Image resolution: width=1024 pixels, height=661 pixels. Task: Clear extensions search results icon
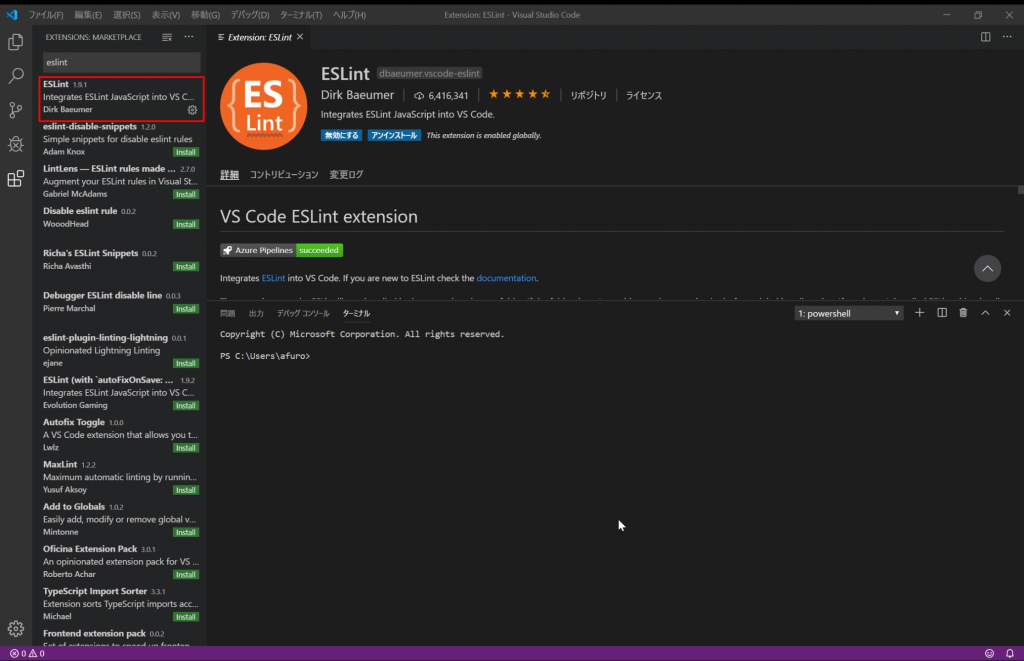tap(167, 37)
